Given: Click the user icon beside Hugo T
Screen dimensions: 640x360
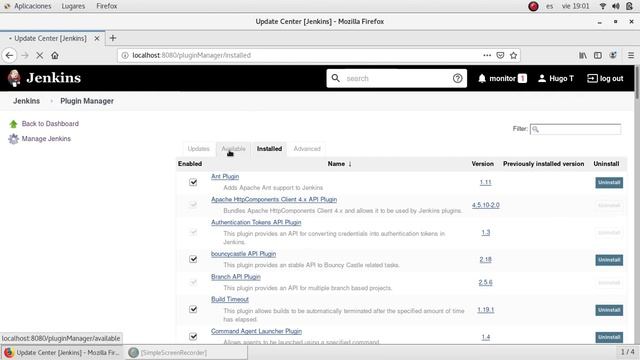Looking at the screenshot, I should tap(542, 78).
